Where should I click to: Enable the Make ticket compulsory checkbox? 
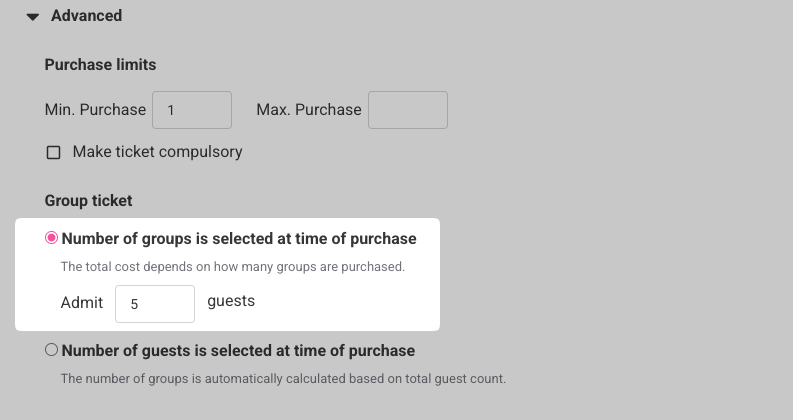(x=54, y=152)
